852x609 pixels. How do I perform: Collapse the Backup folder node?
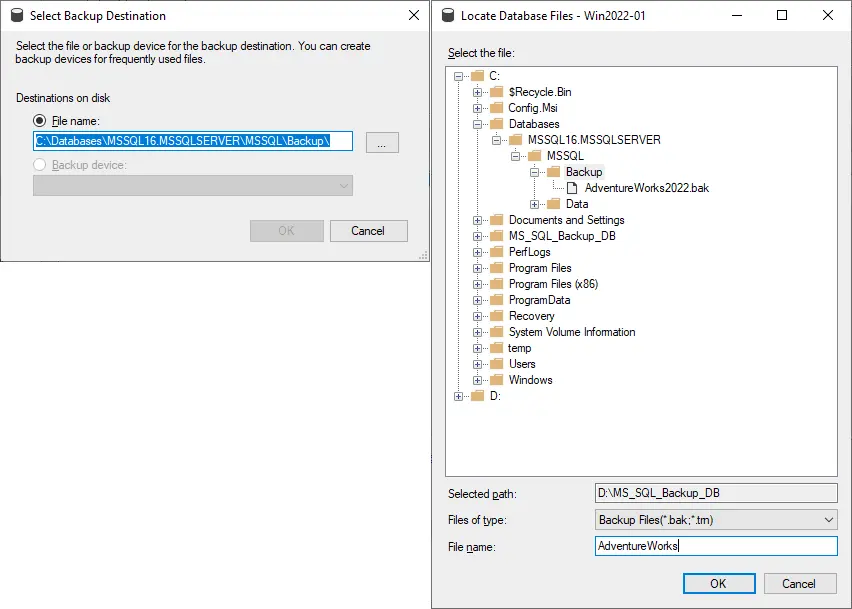pyautogui.click(x=534, y=172)
